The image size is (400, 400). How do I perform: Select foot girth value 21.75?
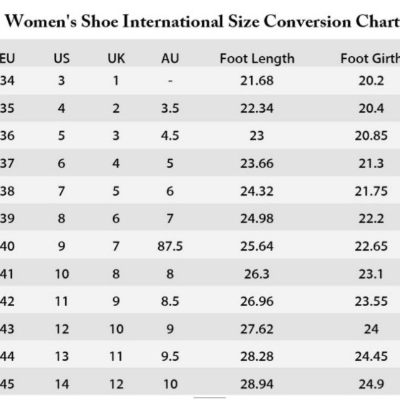[x=371, y=191]
